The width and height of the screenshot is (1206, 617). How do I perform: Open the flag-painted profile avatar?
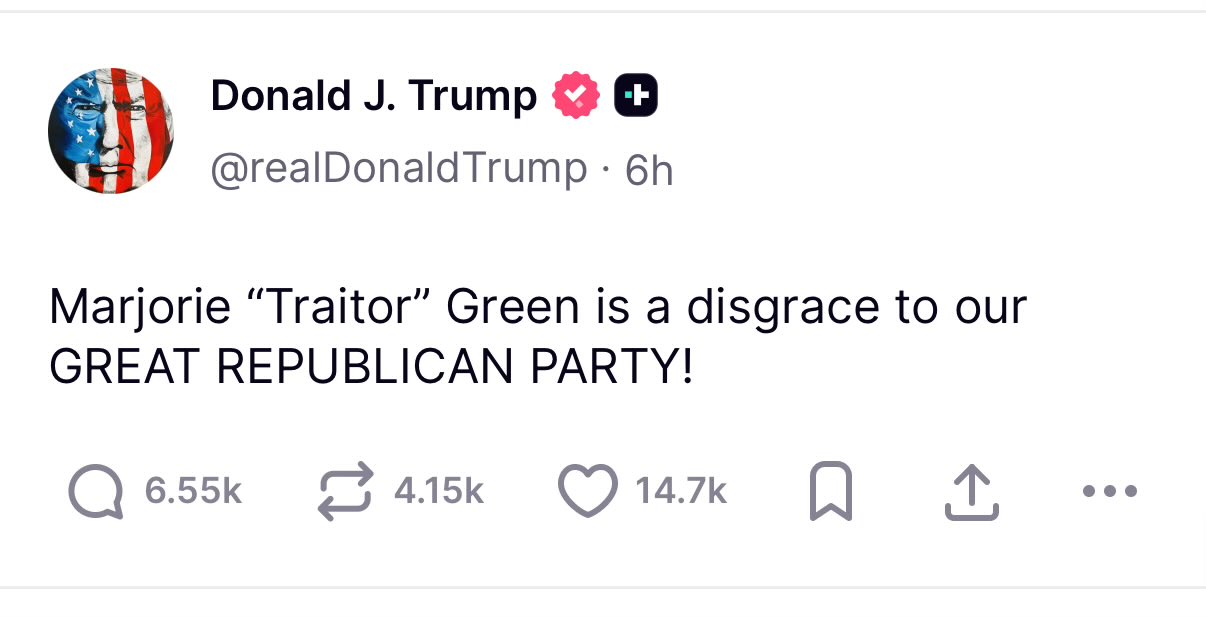click(111, 131)
